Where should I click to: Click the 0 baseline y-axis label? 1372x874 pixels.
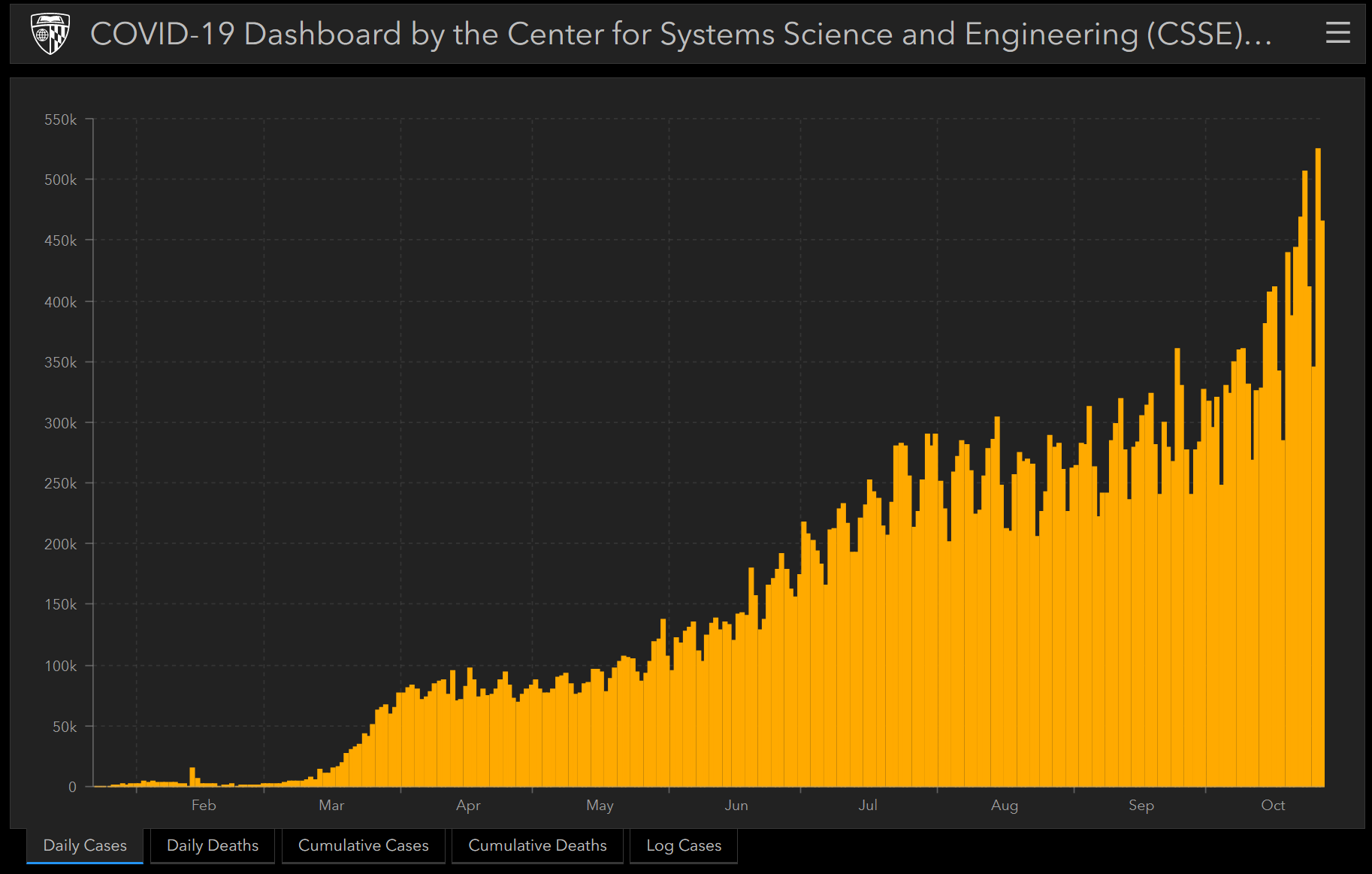tap(72, 787)
